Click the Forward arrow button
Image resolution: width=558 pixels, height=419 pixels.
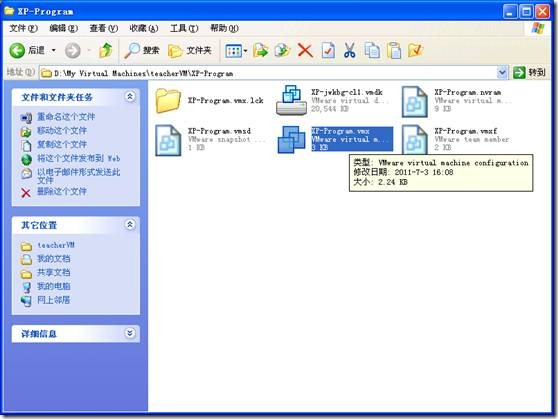[73, 51]
